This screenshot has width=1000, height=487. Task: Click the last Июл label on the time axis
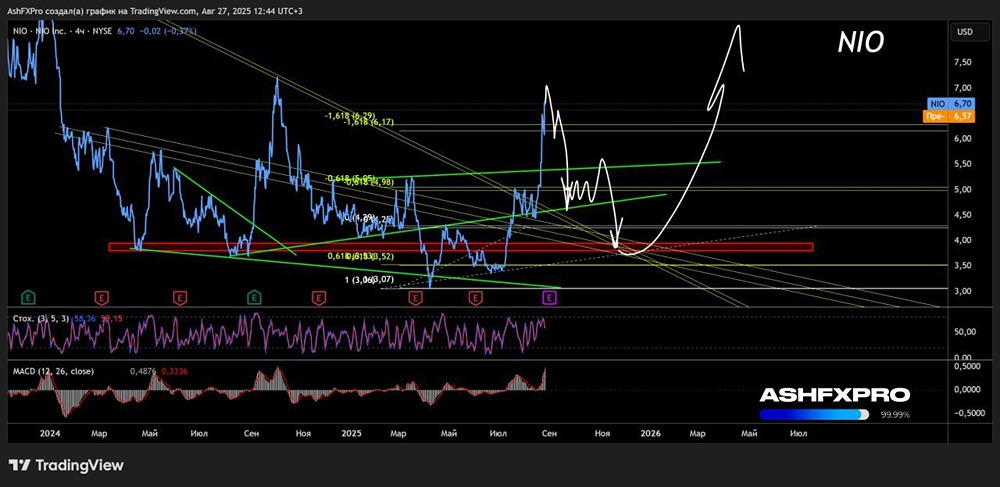[x=798, y=433]
